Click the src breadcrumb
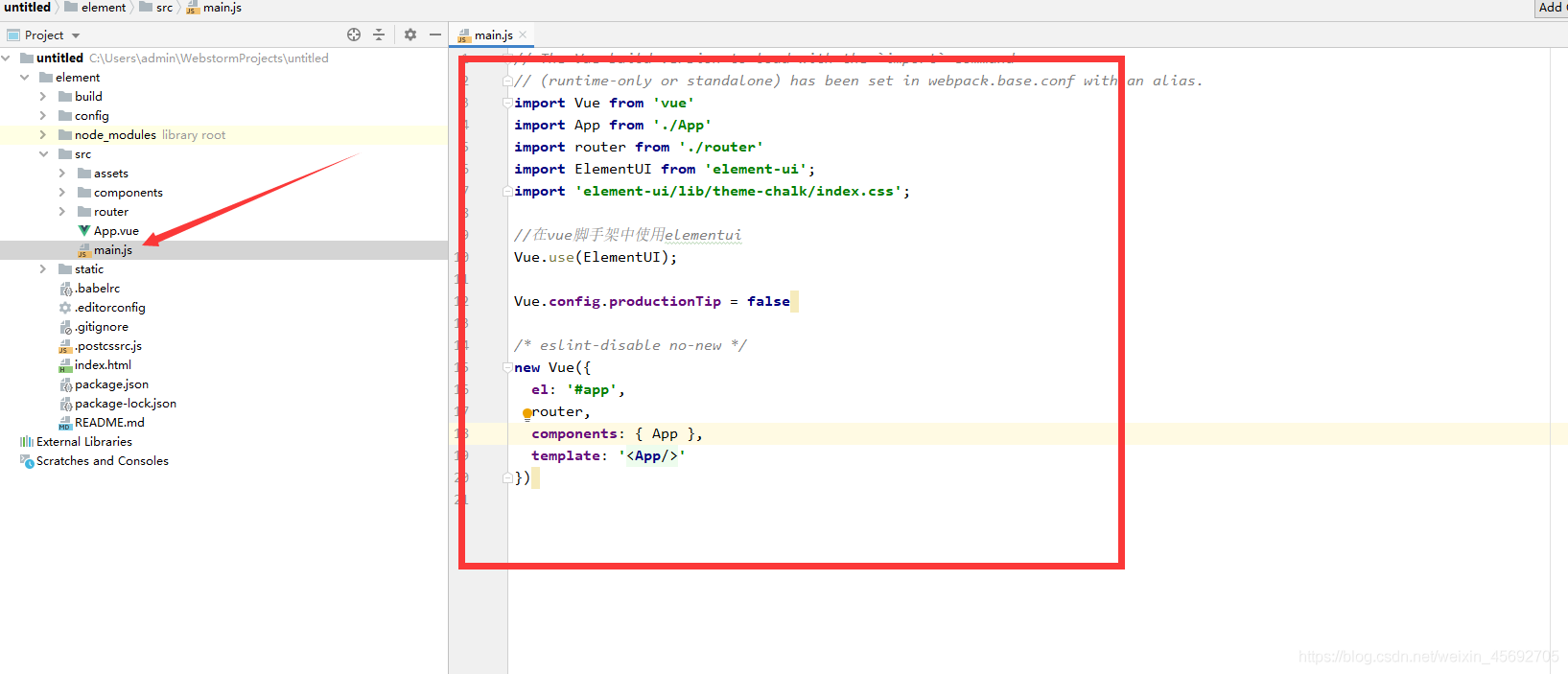 click(x=156, y=8)
